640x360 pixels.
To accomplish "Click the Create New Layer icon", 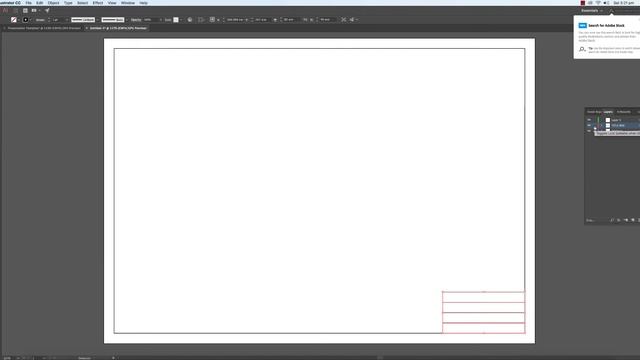I will [x=633, y=220].
